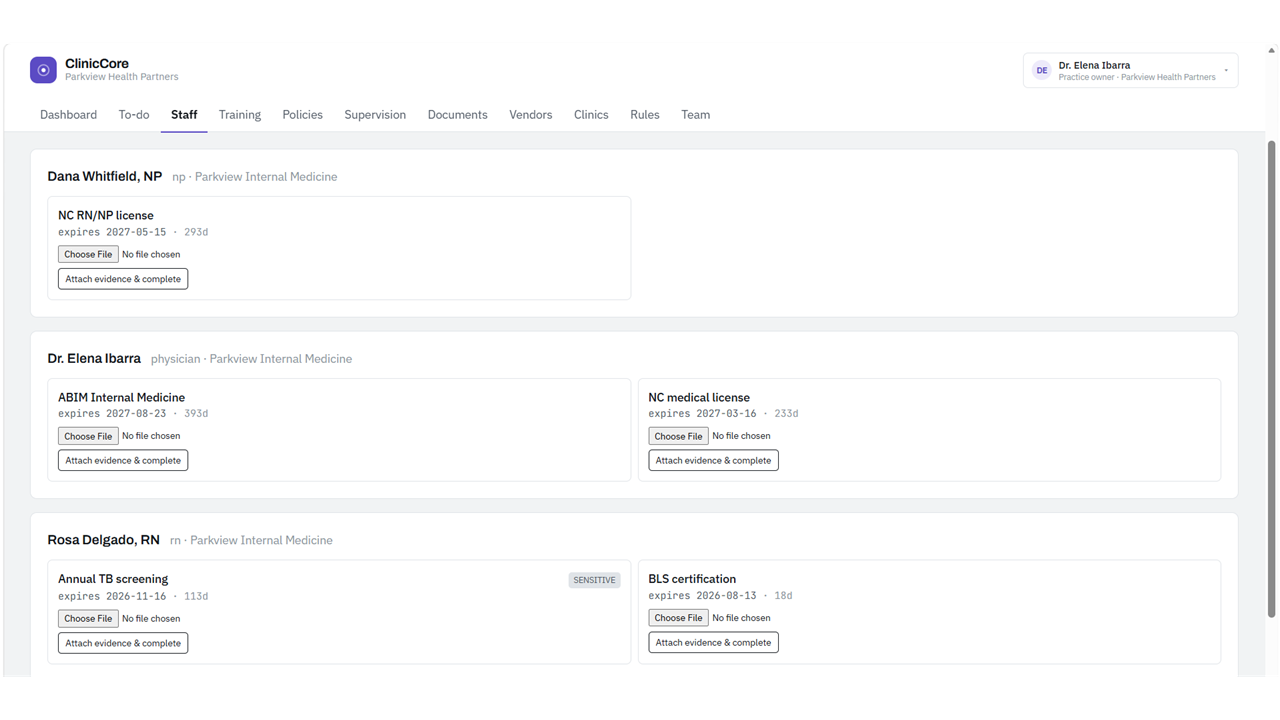Choose a file for NC medical license
1280x720 pixels.
pos(678,436)
